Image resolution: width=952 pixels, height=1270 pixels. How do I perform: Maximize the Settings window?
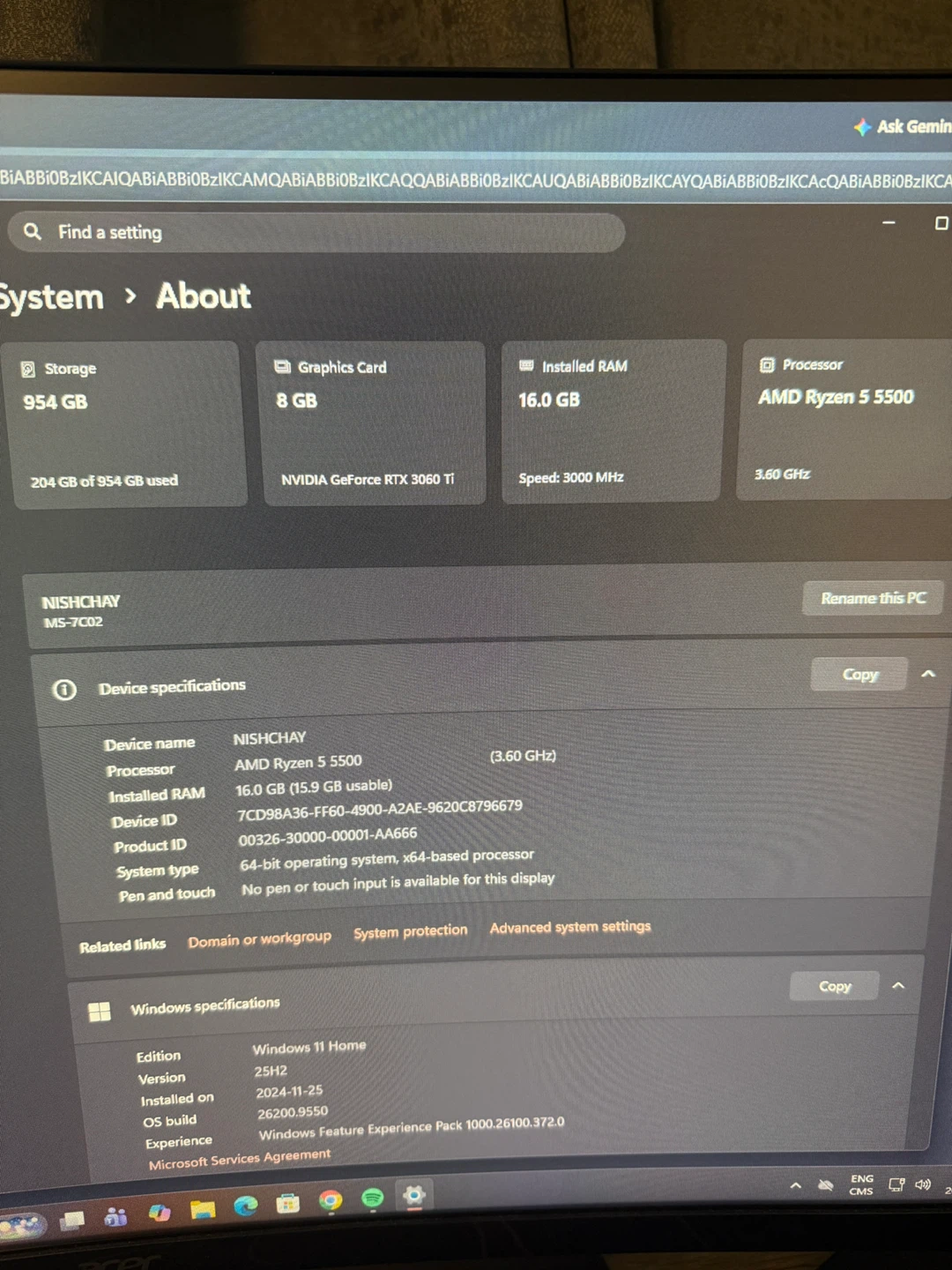(941, 223)
